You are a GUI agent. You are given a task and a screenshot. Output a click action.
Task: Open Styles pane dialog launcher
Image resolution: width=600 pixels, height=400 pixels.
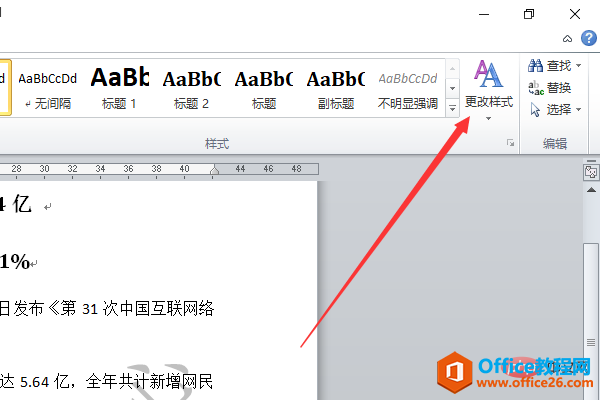(x=510, y=143)
